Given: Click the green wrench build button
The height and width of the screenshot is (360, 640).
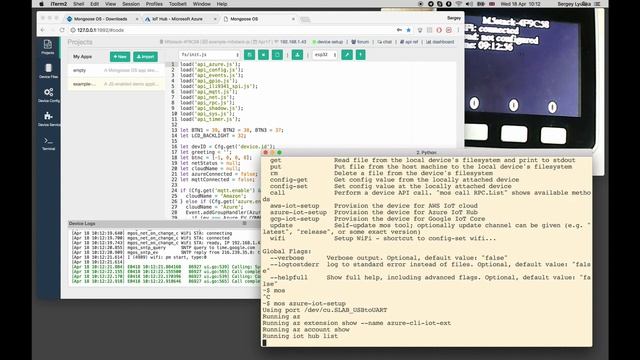Looking at the screenshot, I should pos(347,55).
